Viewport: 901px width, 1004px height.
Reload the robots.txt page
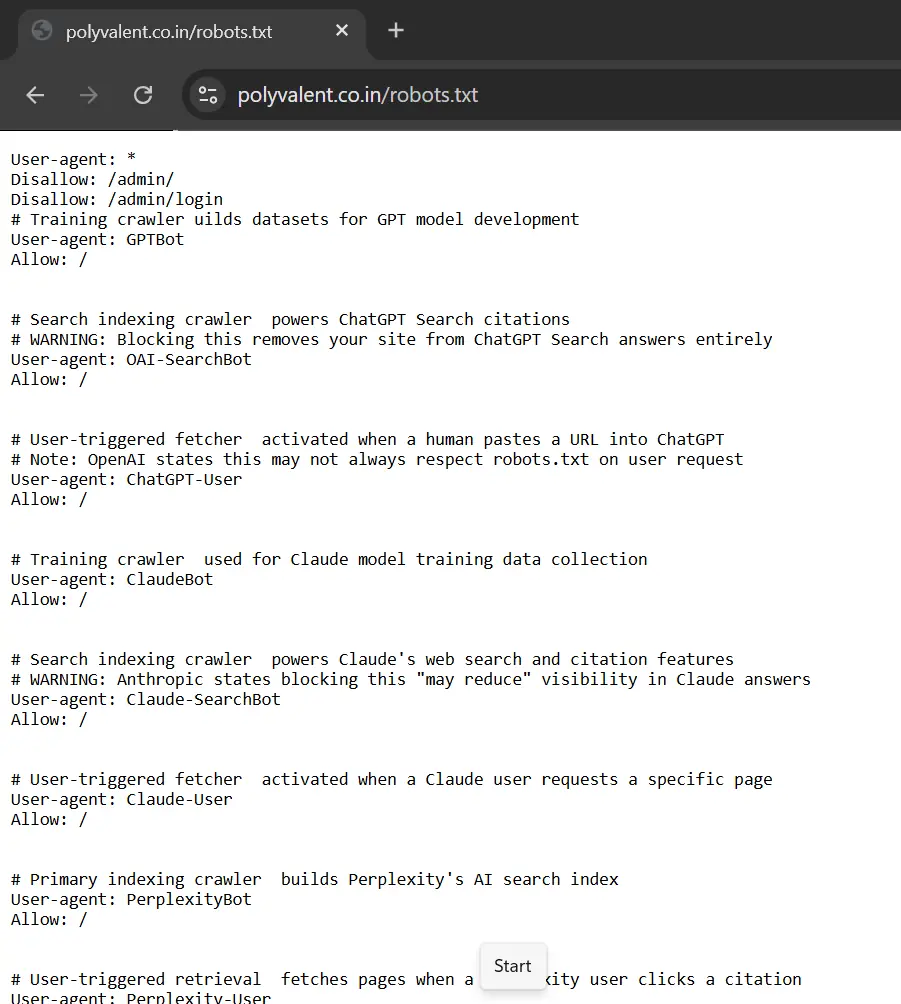143,95
